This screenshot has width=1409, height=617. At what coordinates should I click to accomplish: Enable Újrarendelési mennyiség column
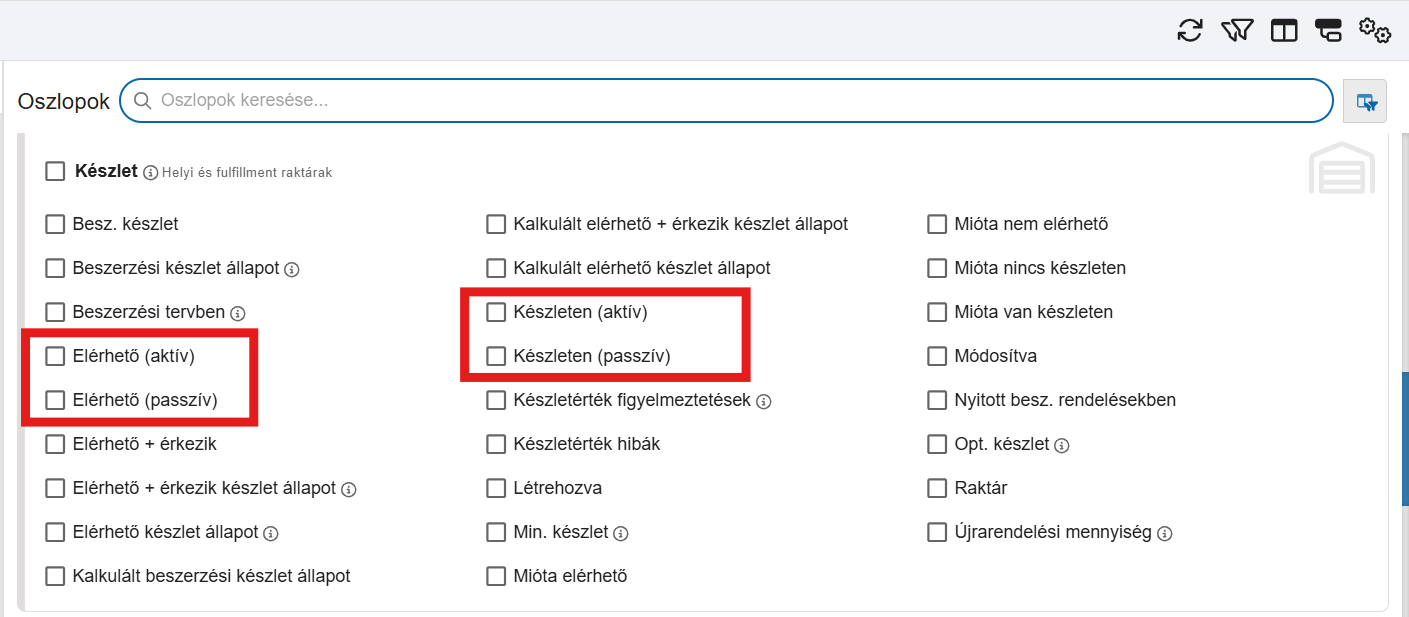click(937, 532)
